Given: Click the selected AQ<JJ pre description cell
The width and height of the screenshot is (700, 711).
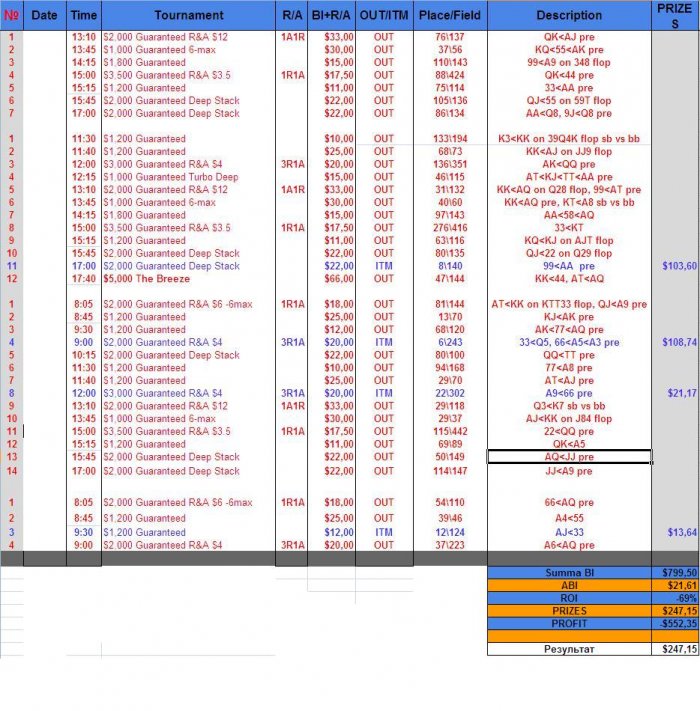Looking at the screenshot, I should (569, 457).
